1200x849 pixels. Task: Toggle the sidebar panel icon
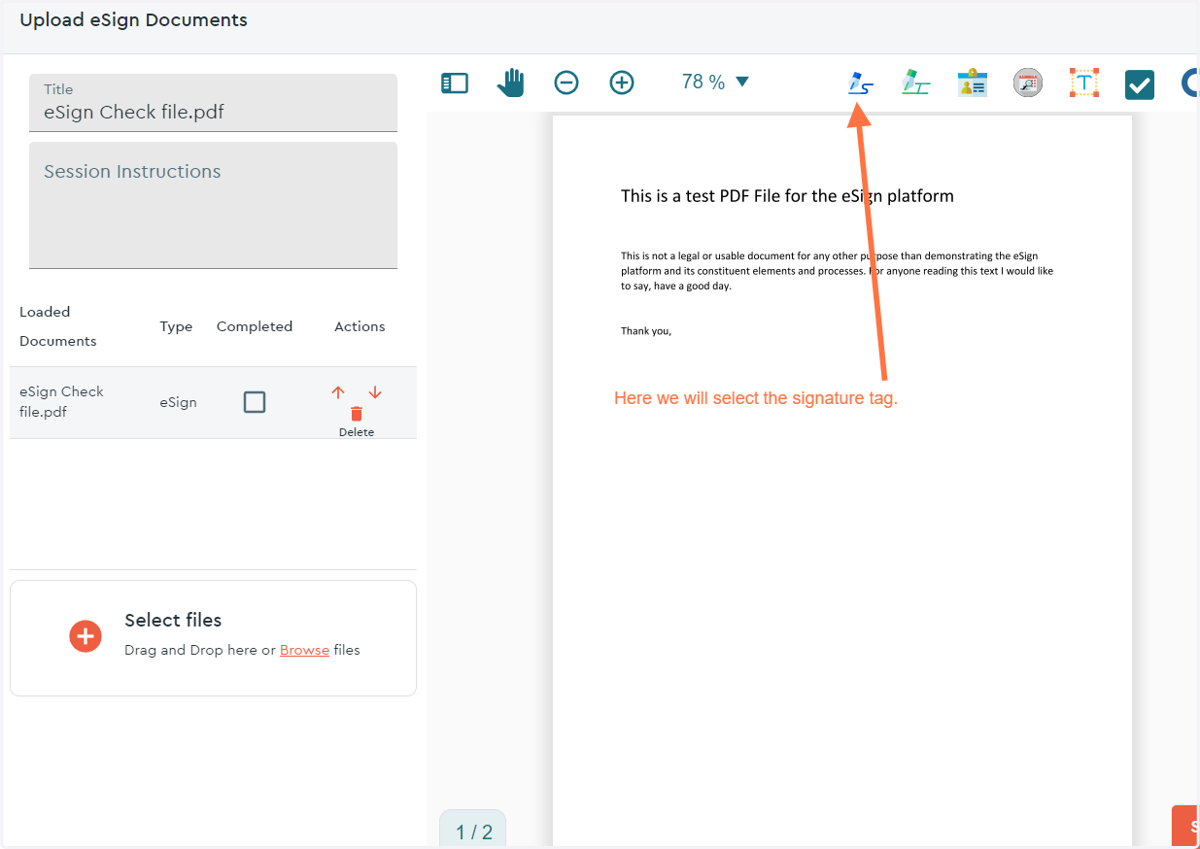pyautogui.click(x=455, y=83)
